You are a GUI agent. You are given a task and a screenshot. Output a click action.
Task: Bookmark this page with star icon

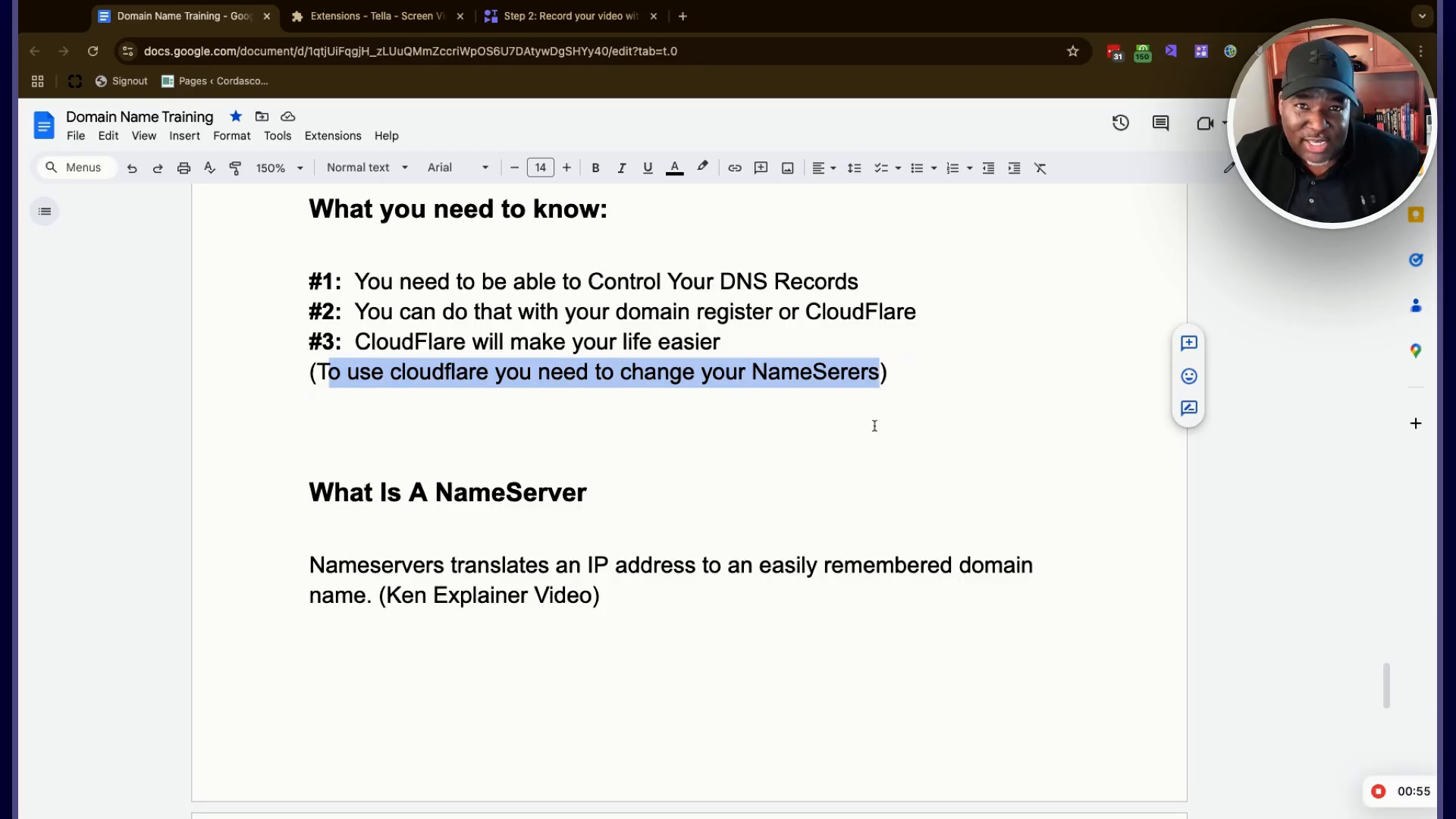click(1072, 51)
